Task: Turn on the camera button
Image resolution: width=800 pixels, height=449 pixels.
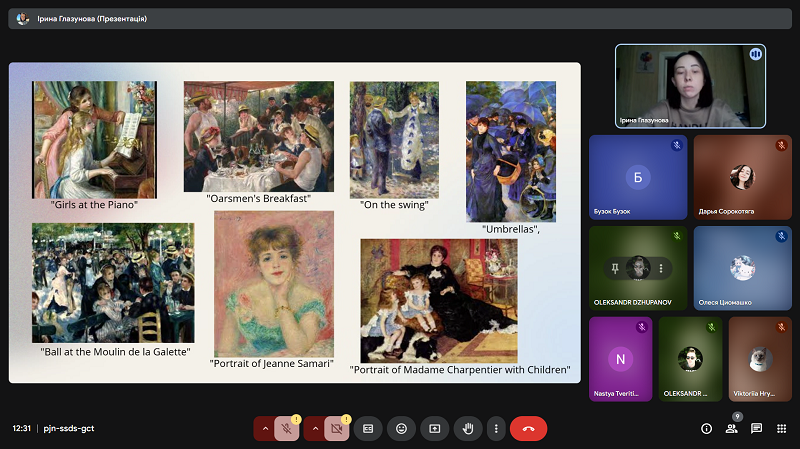Action: tap(337, 429)
